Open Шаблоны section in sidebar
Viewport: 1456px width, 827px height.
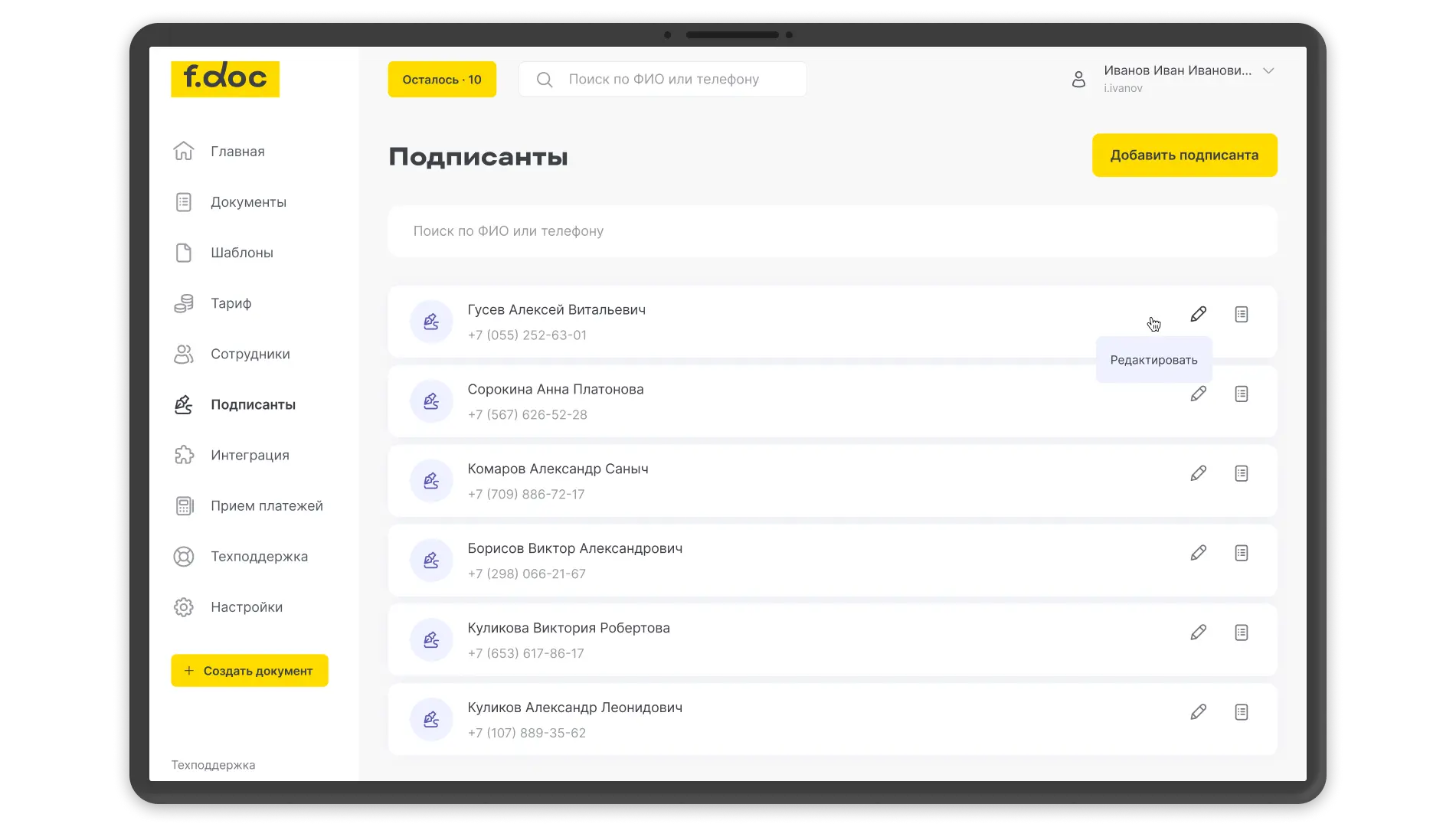(241, 253)
